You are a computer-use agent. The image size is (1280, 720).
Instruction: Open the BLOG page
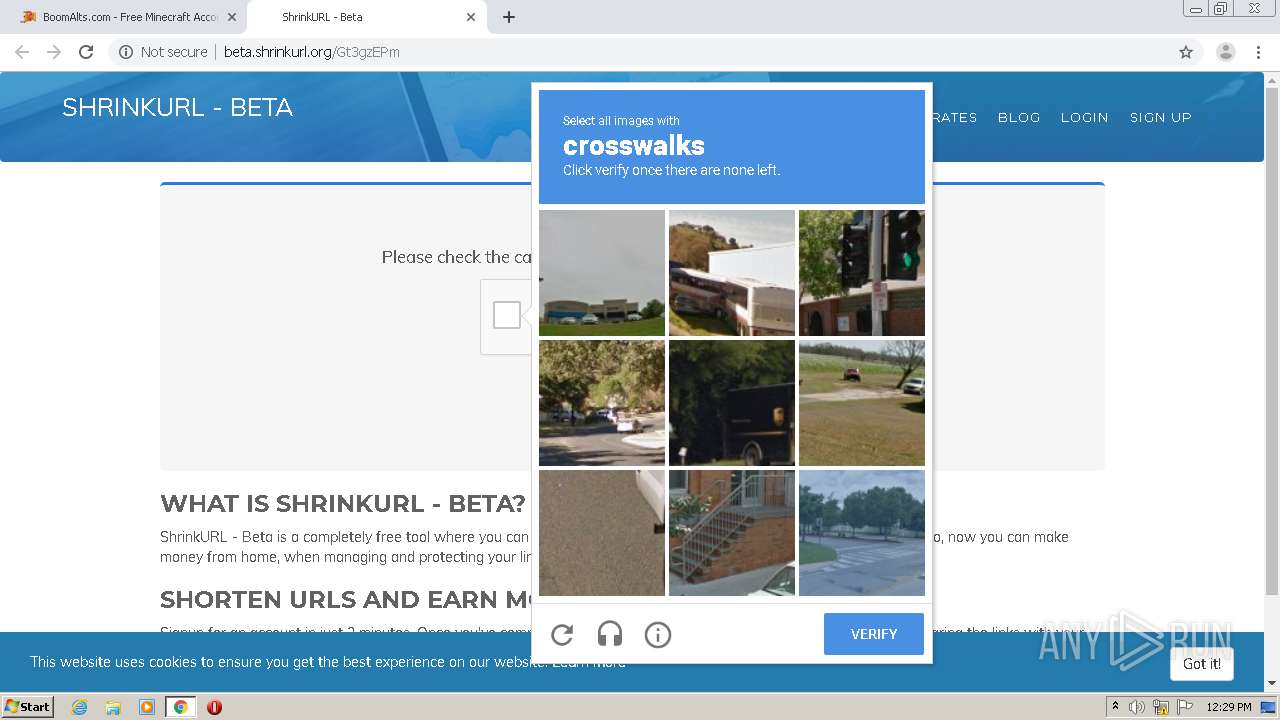tap(1019, 117)
